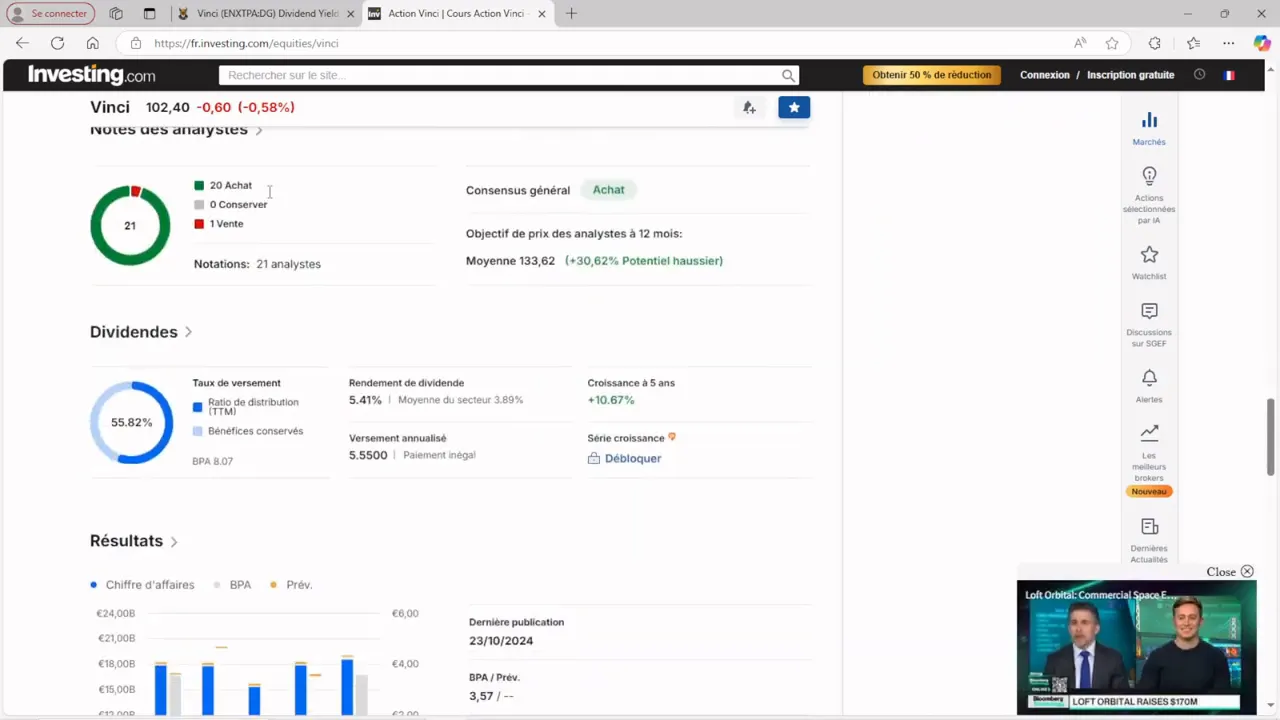Click Obtenir 50 % de réduction button
Image resolution: width=1280 pixels, height=720 pixels.
pyautogui.click(x=932, y=75)
